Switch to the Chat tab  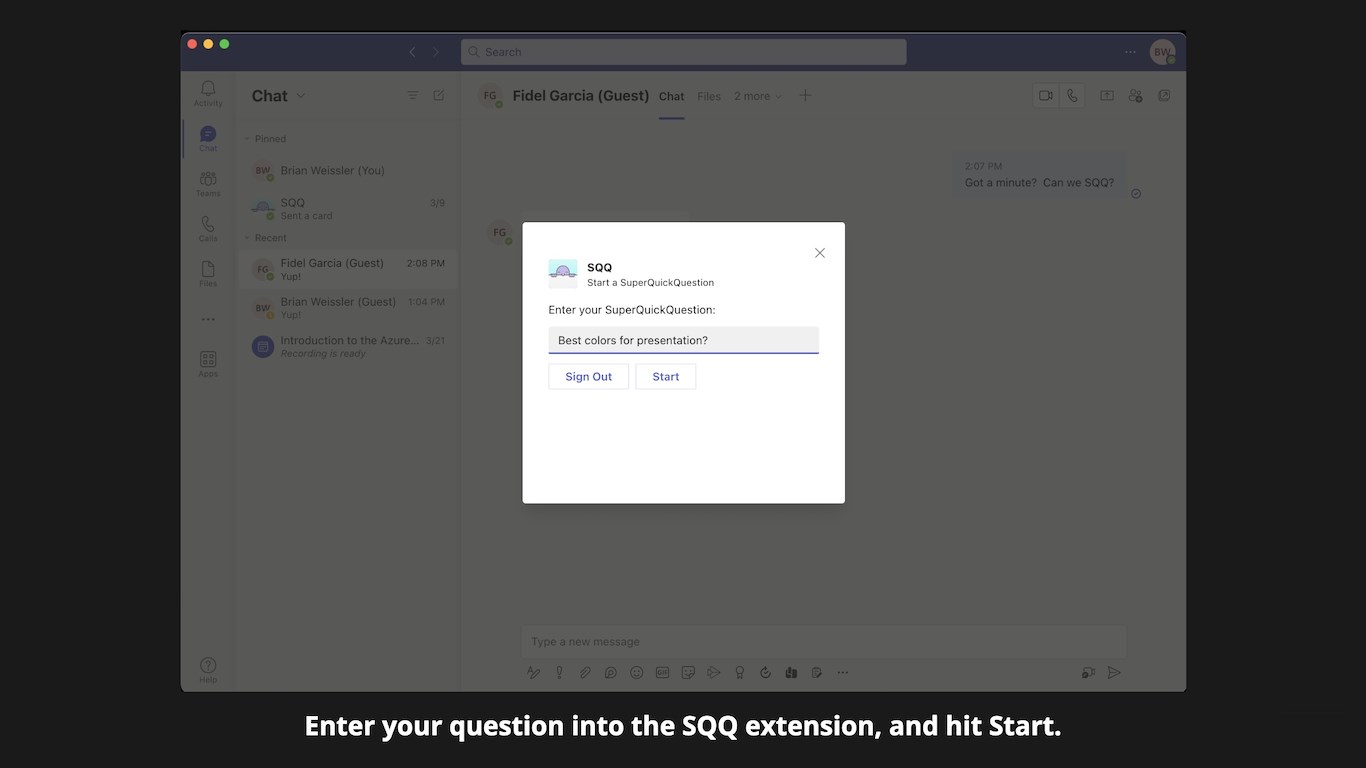tap(672, 96)
